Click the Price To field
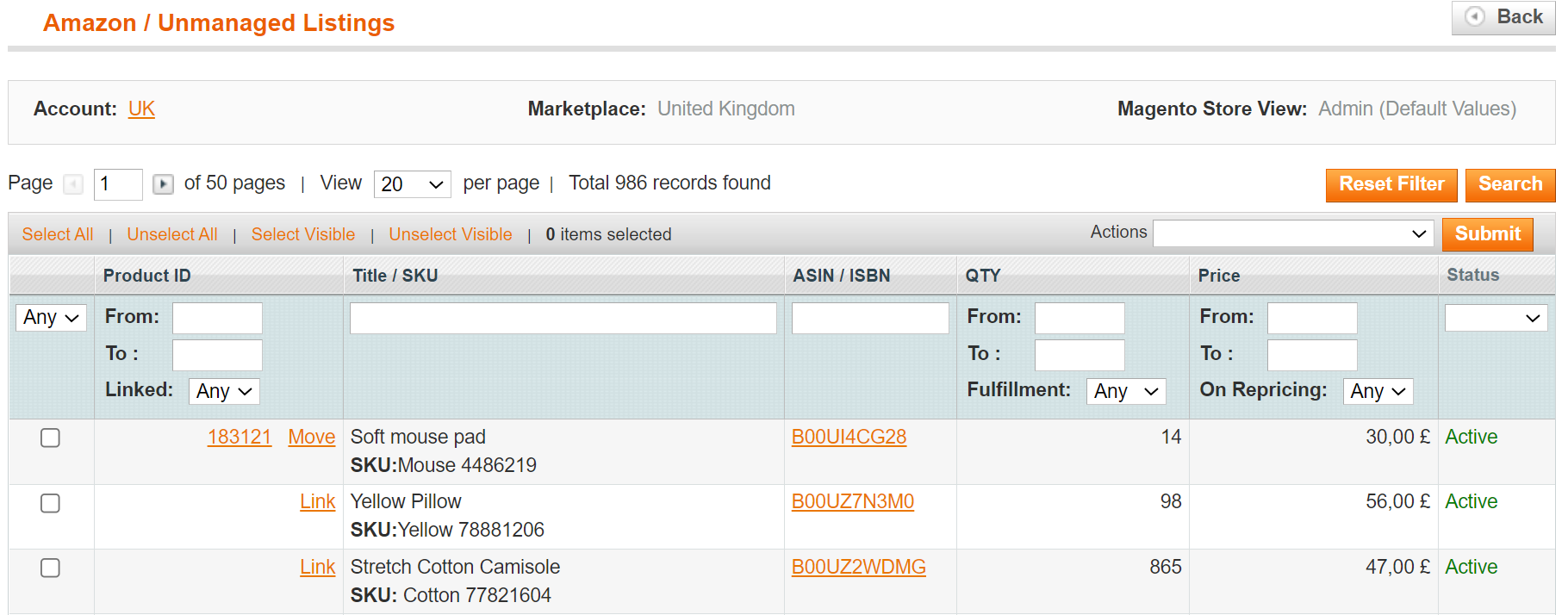 [1312, 355]
